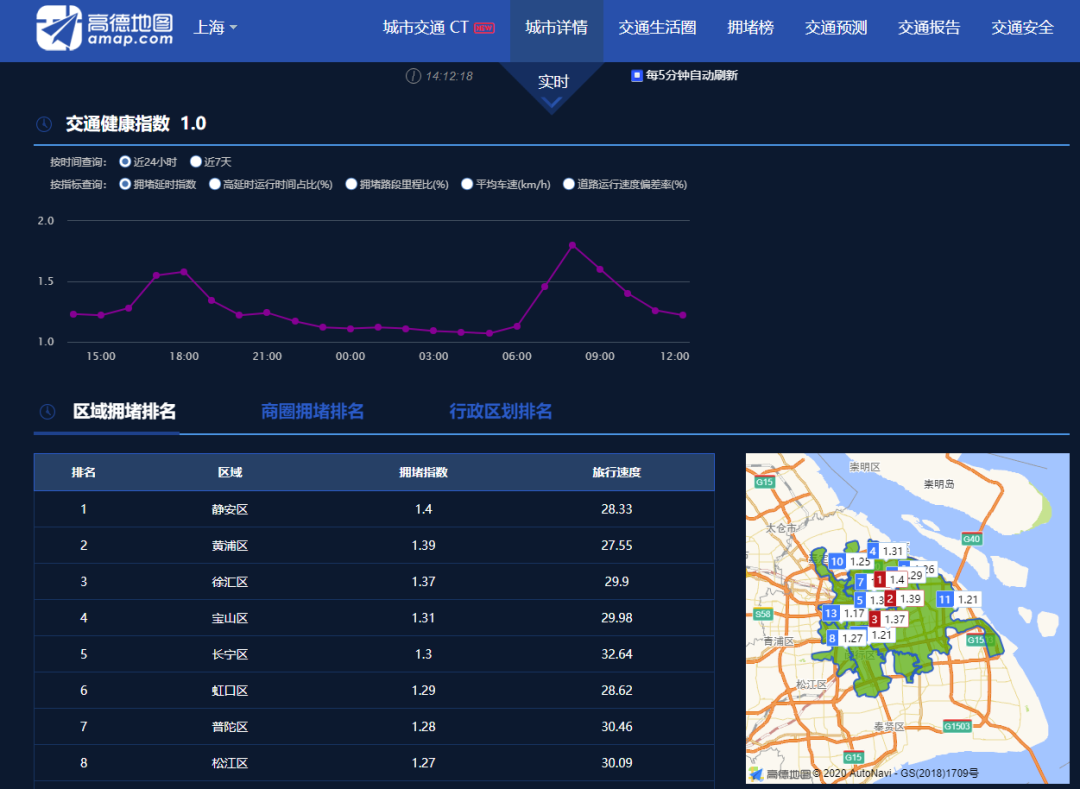
Task: Open the 交通安全 page
Action: 1022,28
